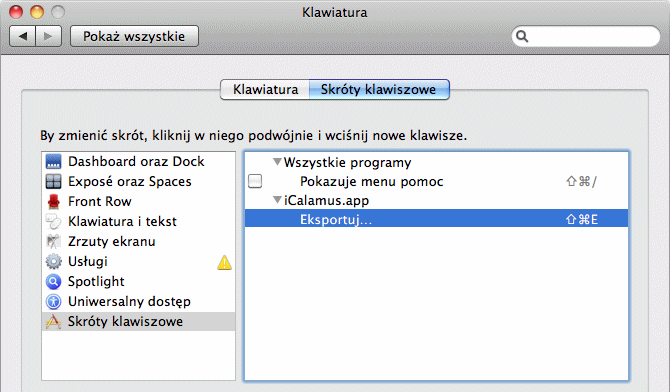Click the Usługi gear icon
Viewport: 670px width, 392px height.
[x=53, y=262]
